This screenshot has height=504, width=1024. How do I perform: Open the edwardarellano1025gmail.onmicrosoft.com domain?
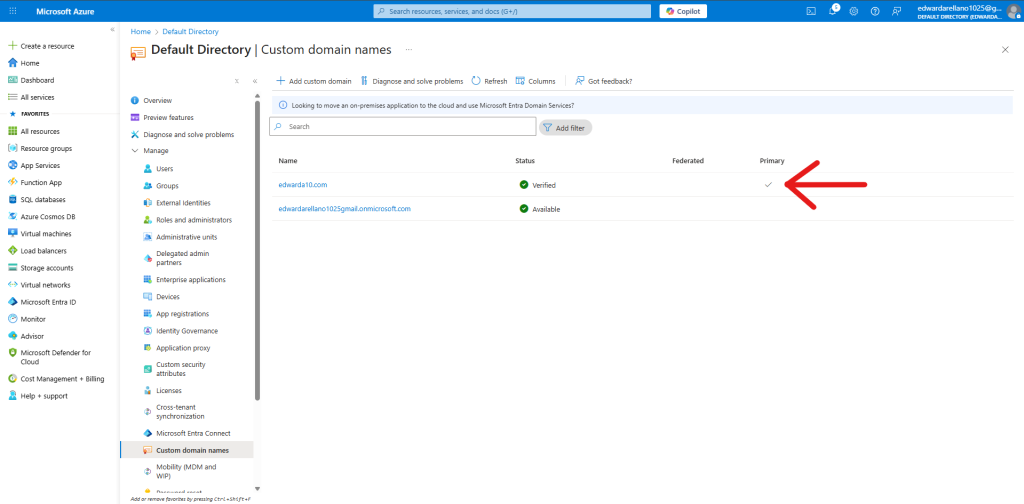point(344,209)
